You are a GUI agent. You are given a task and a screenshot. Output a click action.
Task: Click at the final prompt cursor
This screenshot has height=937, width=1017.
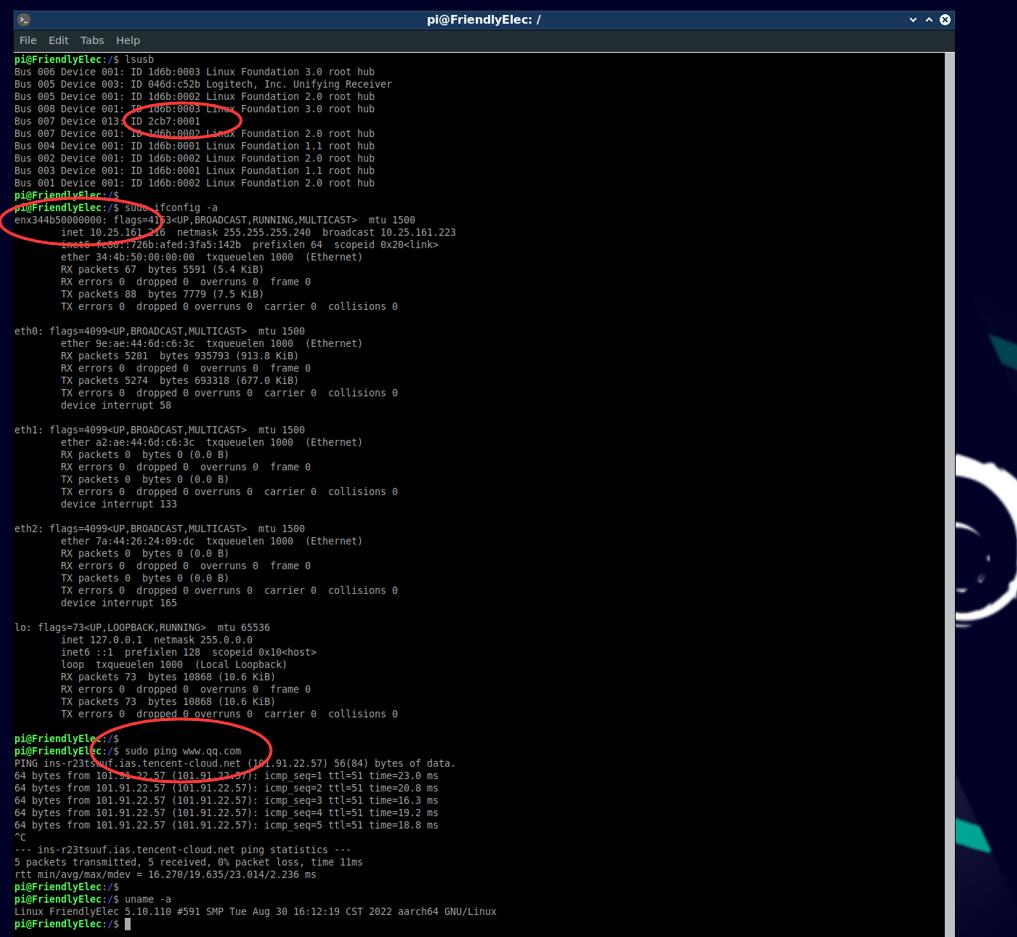point(128,924)
